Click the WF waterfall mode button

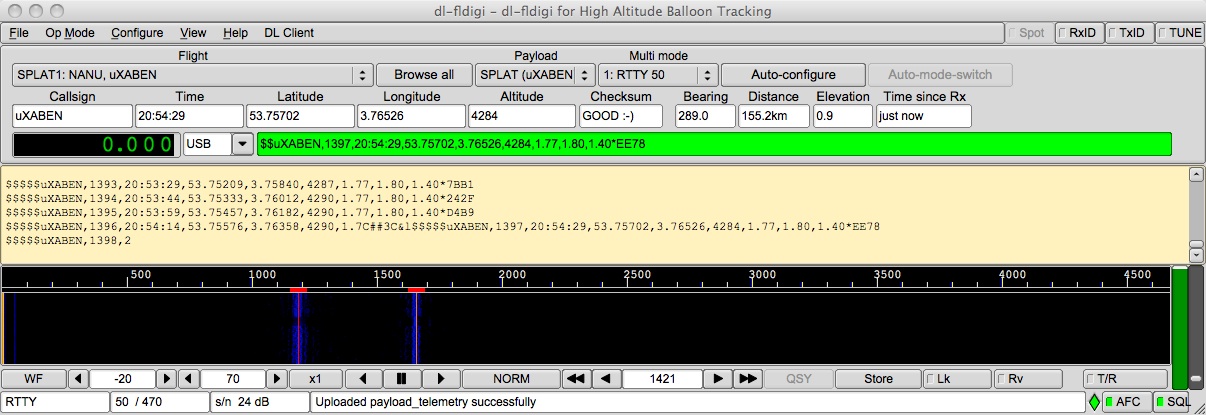33,379
